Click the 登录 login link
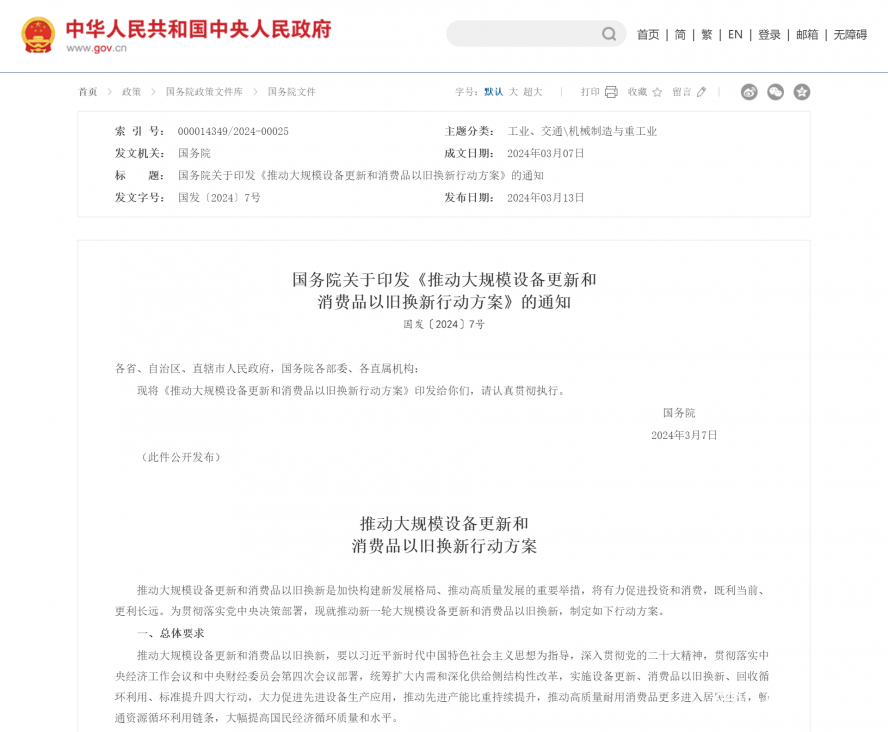 (768, 34)
